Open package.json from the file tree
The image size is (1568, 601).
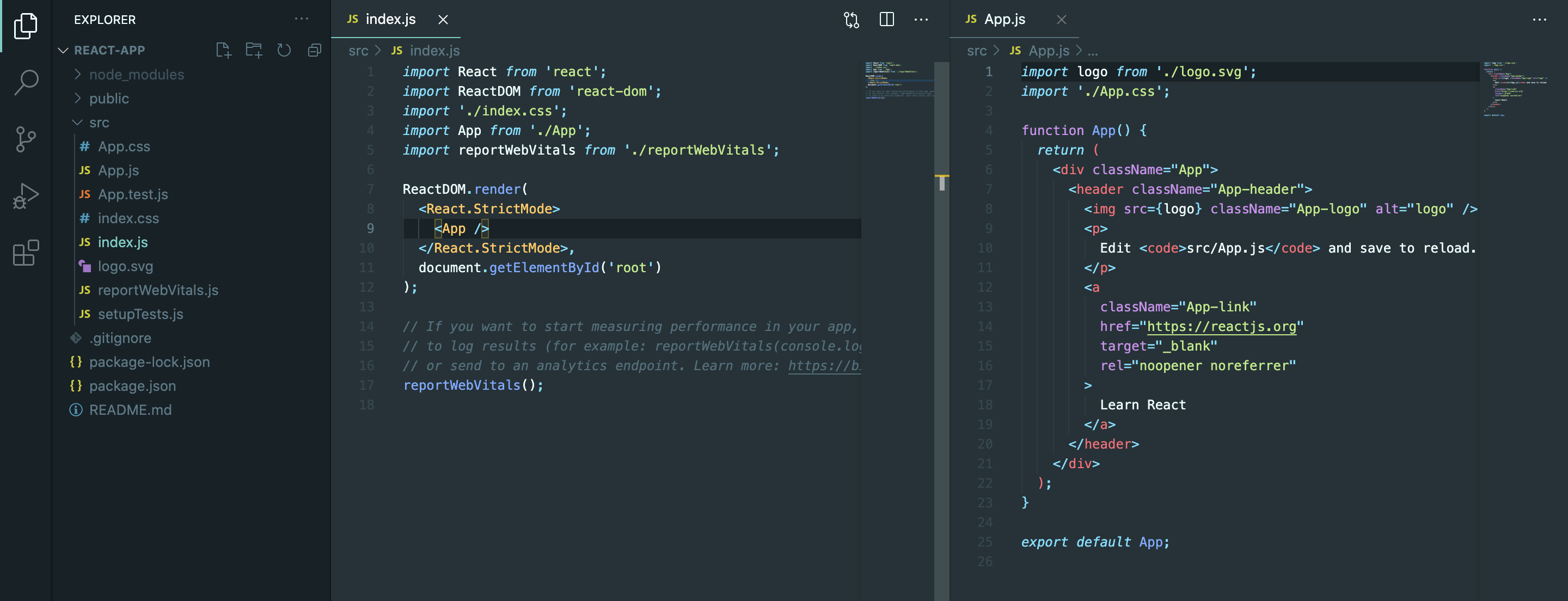coord(132,386)
